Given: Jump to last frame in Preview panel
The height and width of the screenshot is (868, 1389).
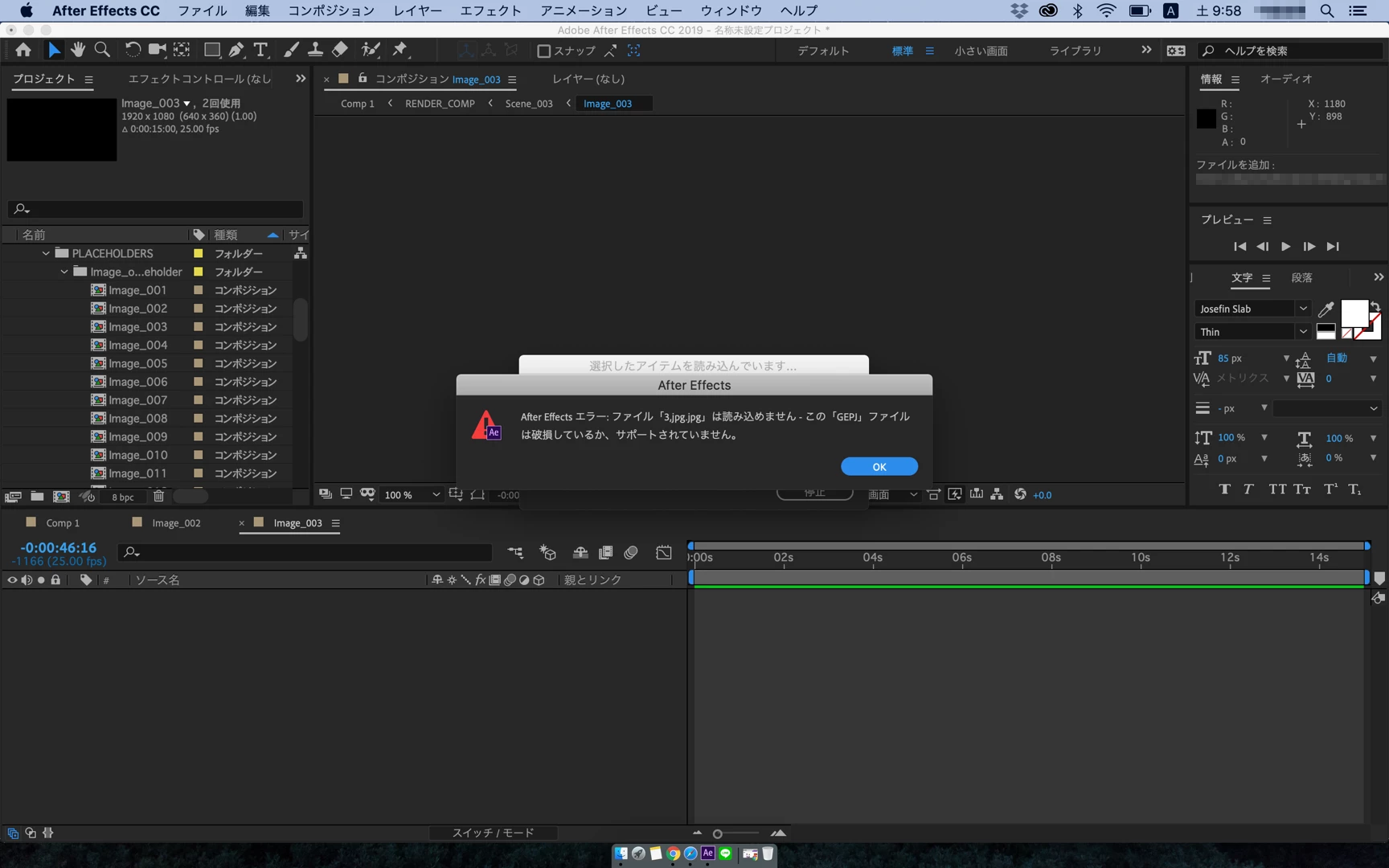Looking at the screenshot, I should click(1333, 247).
